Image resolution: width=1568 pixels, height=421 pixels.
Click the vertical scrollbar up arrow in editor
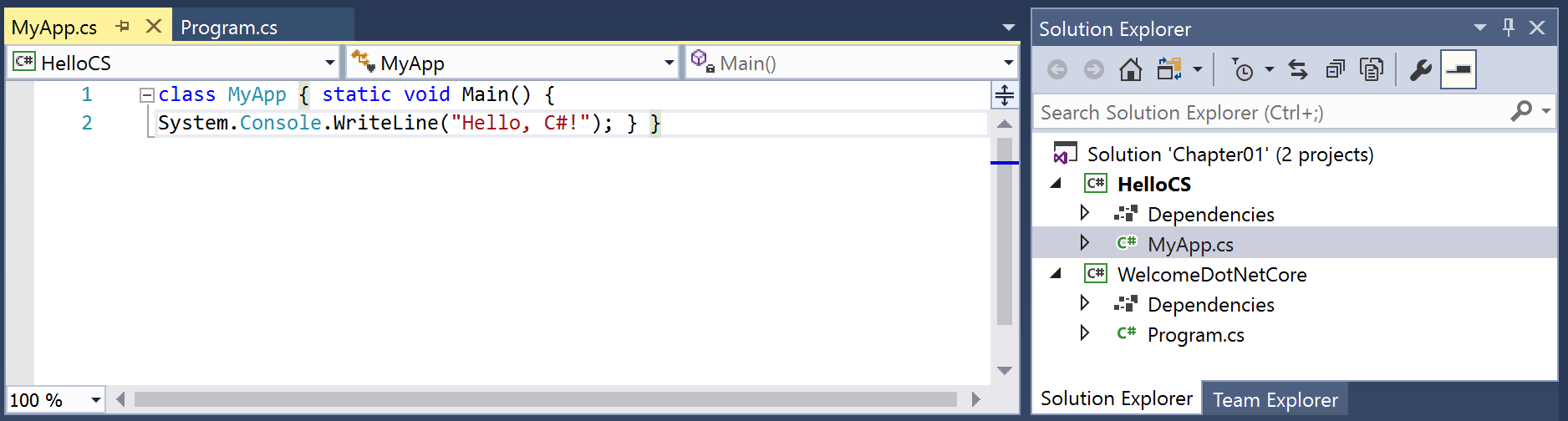1005,124
